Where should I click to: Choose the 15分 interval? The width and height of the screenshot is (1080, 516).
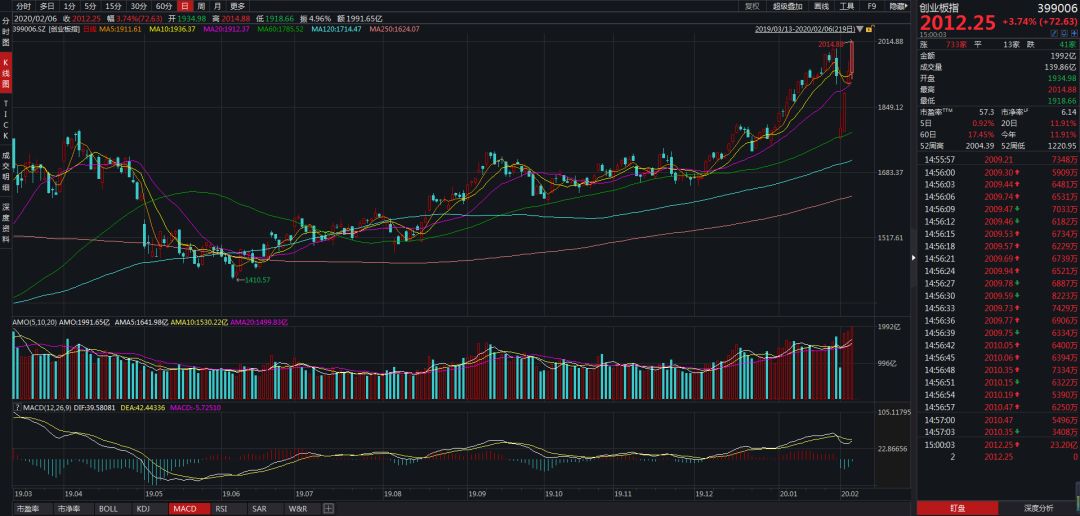pyautogui.click(x=114, y=6)
